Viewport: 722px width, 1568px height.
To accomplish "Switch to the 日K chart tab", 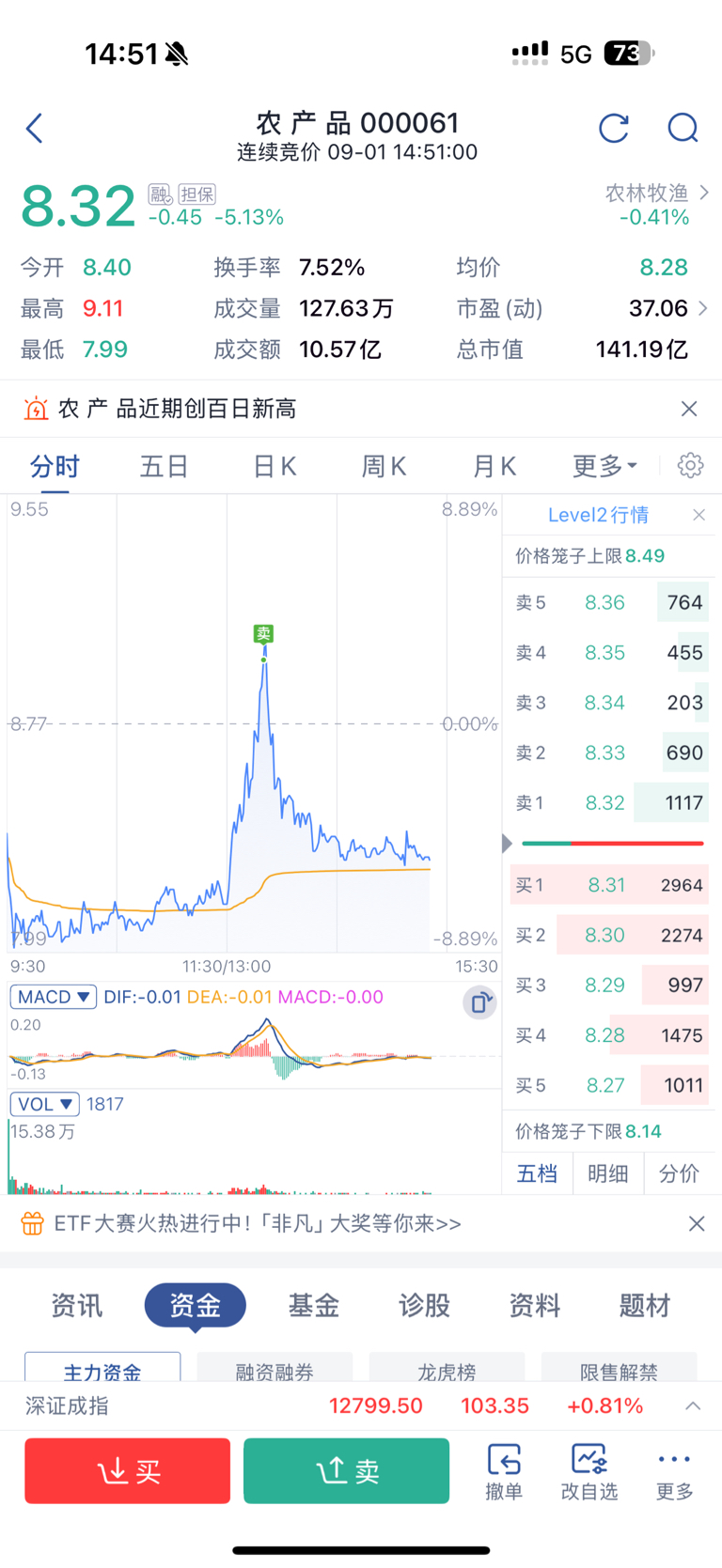I will click(275, 466).
